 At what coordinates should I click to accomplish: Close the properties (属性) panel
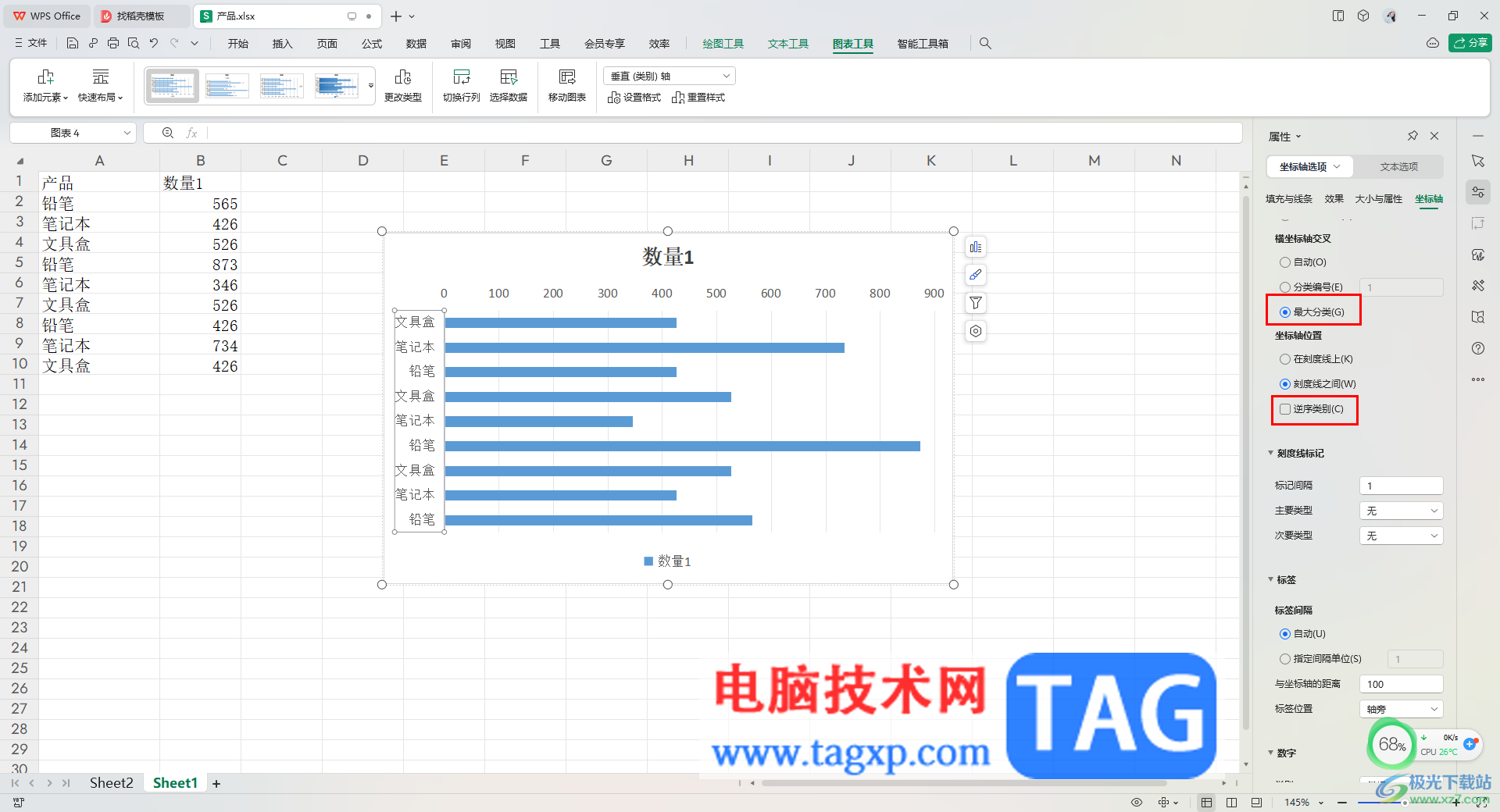(1434, 136)
